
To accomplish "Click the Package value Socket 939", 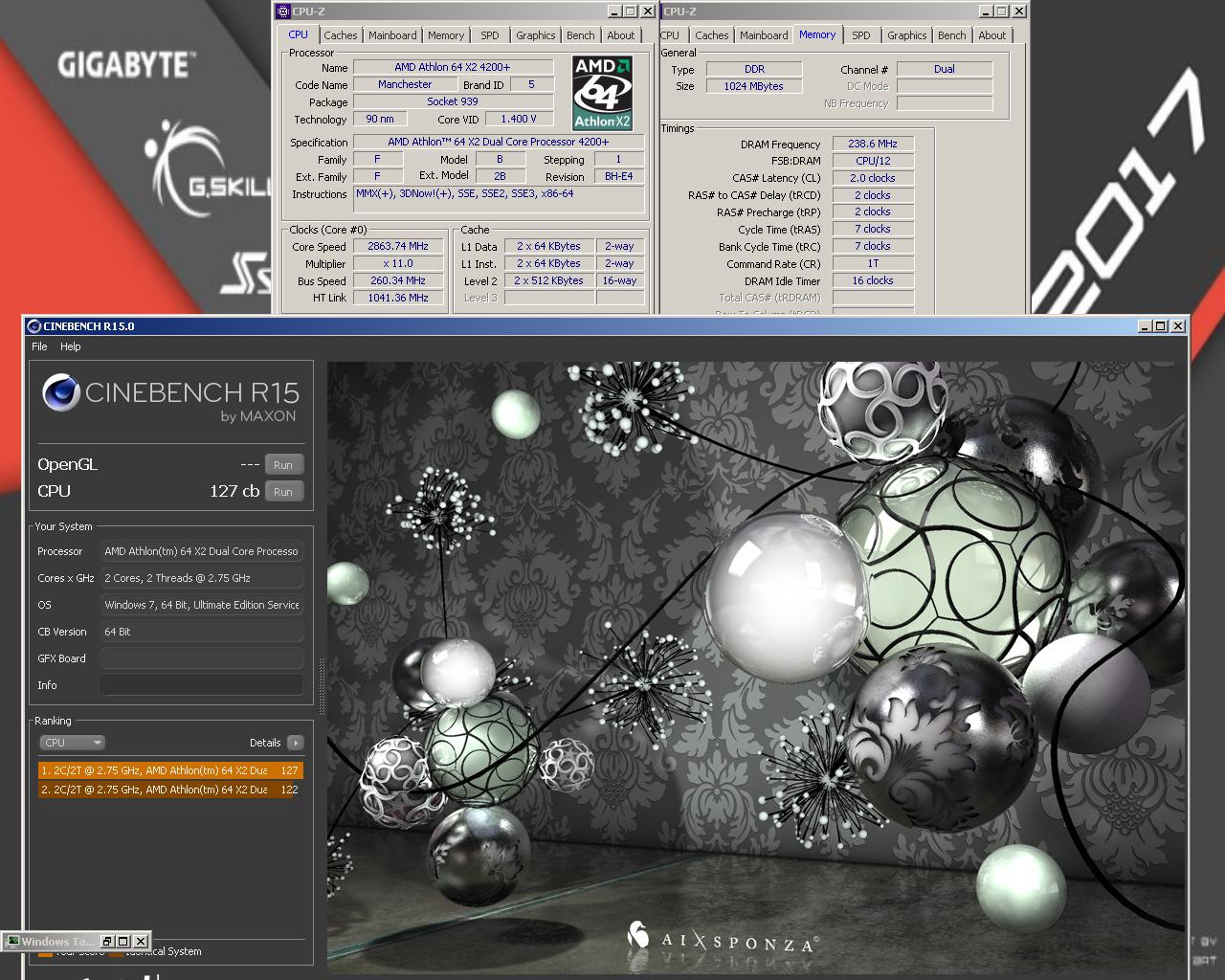I will tap(453, 101).
